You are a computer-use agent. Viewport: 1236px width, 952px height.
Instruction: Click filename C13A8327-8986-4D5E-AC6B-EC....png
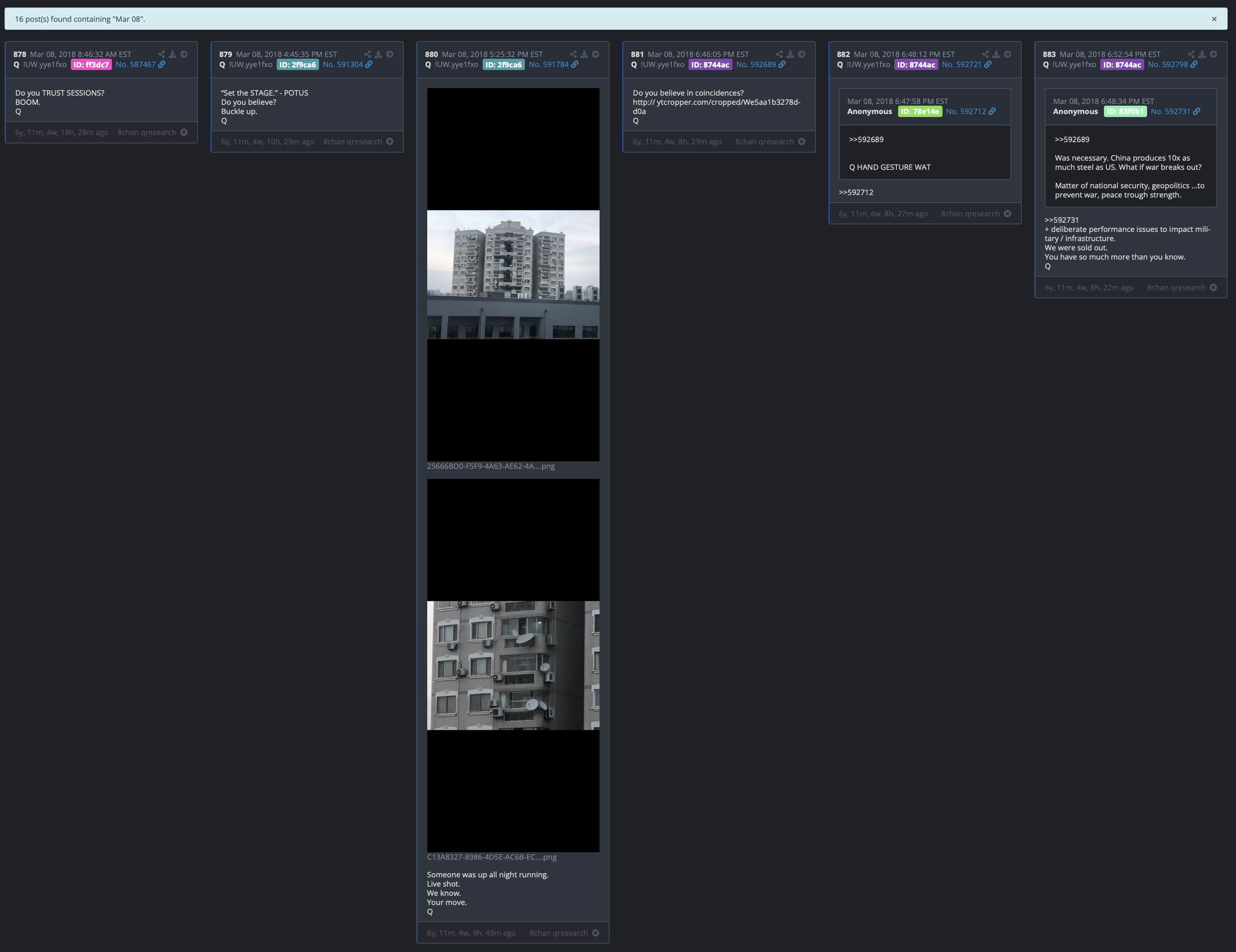[x=492, y=857]
